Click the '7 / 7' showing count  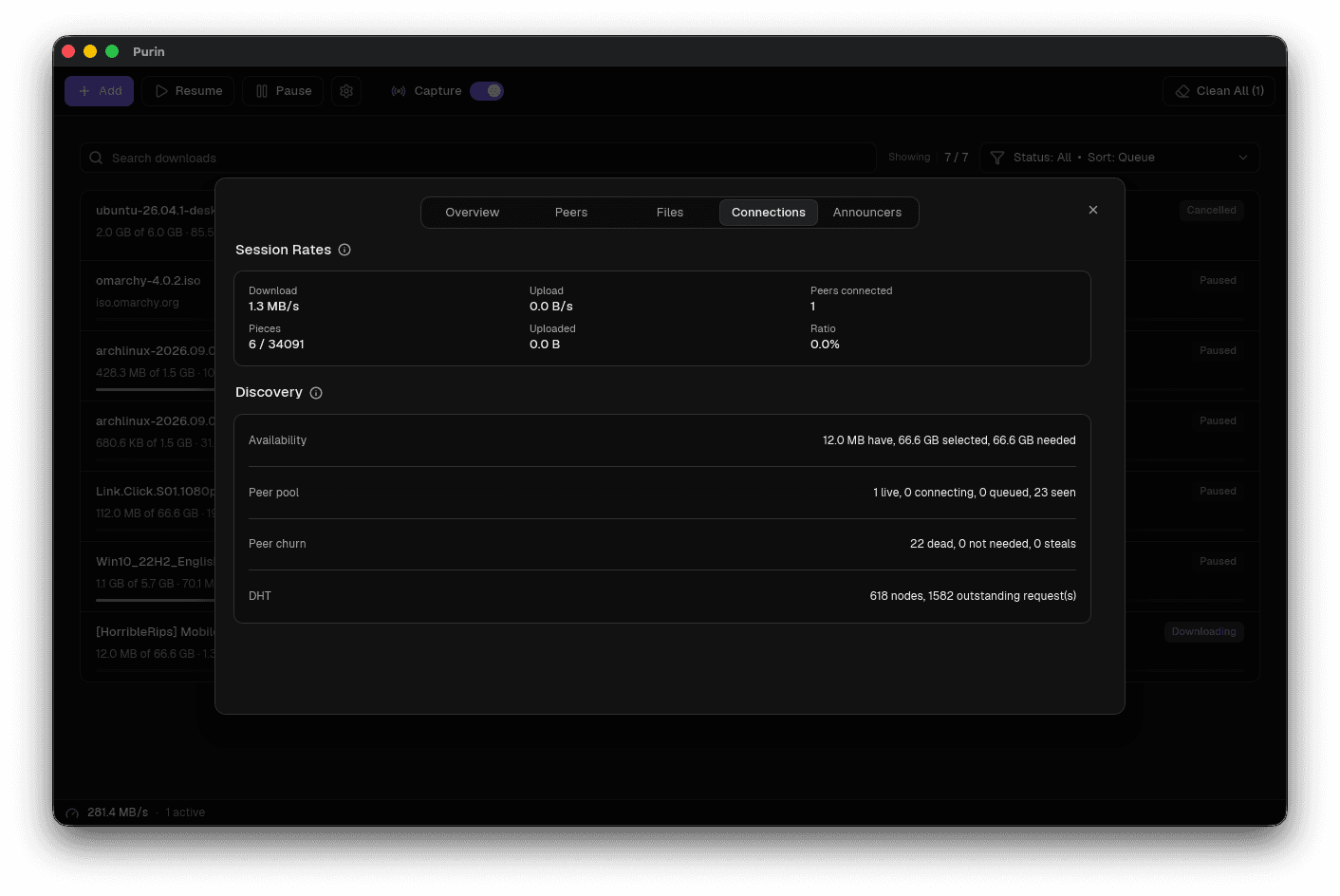click(957, 158)
